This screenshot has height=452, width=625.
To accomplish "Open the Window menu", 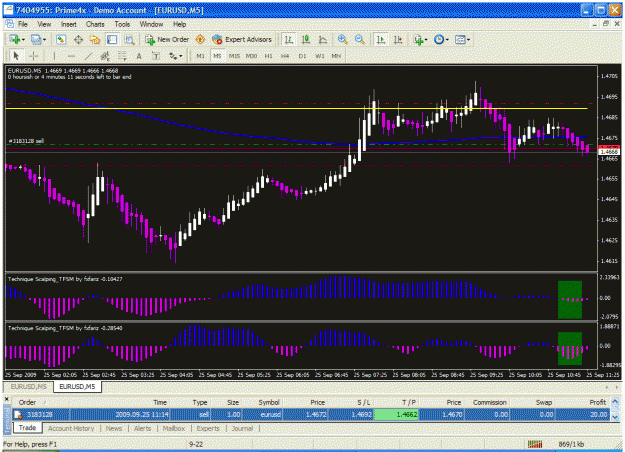I will [151, 24].
